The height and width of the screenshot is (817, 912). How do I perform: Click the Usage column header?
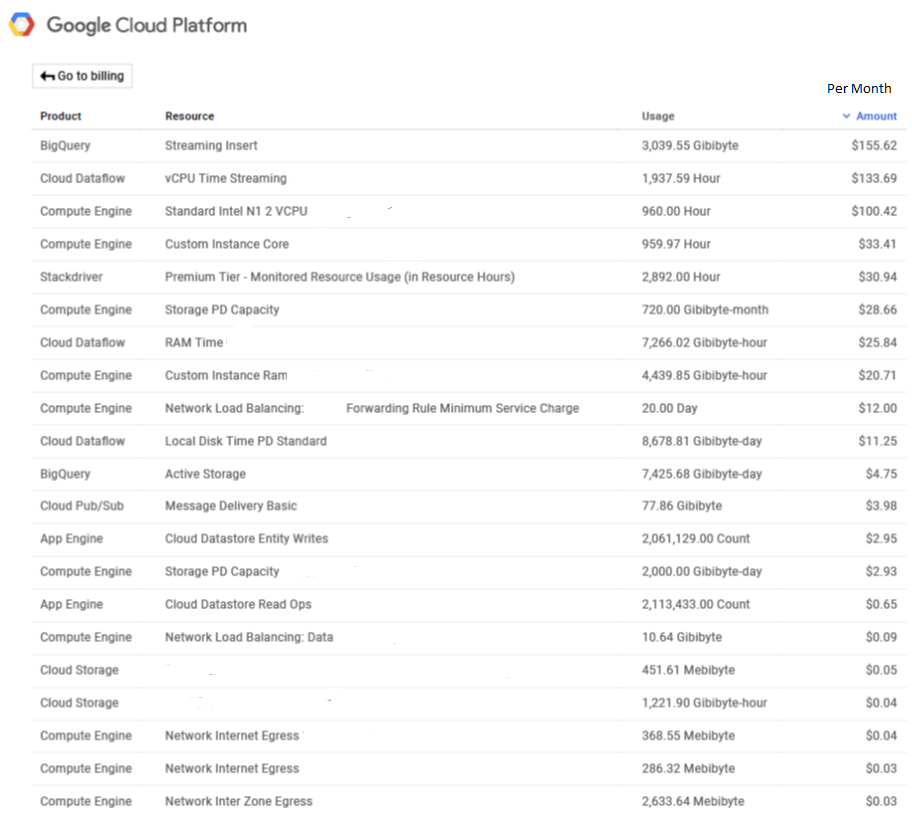(x=658, y=116)
